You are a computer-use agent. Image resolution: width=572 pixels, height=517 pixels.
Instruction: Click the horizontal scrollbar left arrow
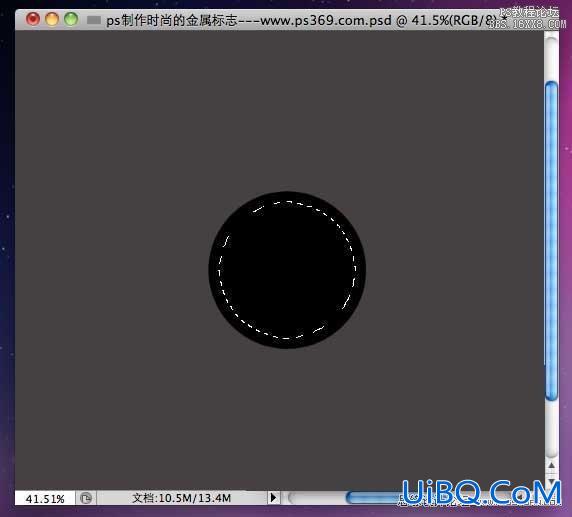(x=521, y=496)
